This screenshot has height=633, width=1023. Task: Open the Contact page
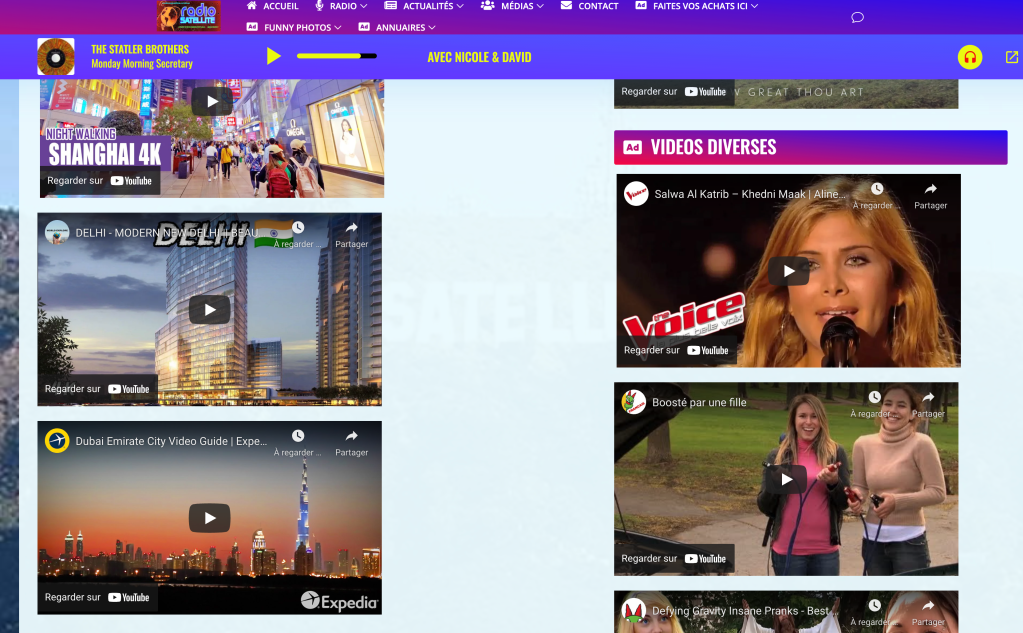590,6
